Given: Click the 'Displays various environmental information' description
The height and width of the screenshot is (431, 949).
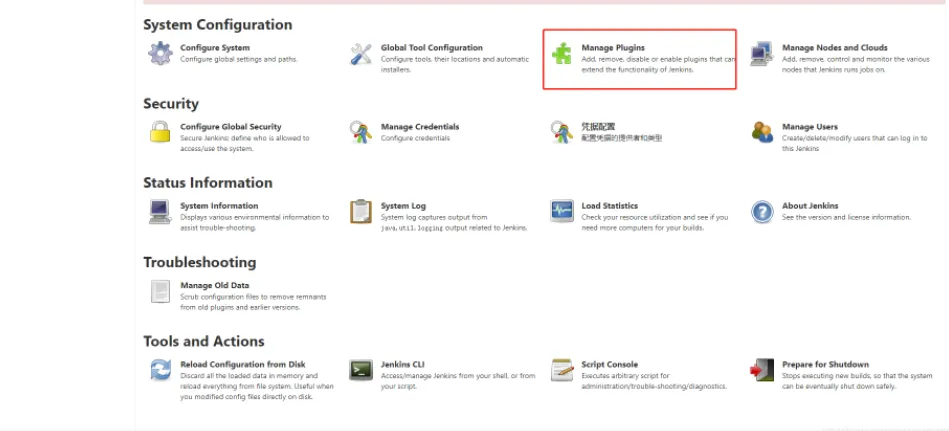Looking at the screenshot, I should tap(255, 222).
